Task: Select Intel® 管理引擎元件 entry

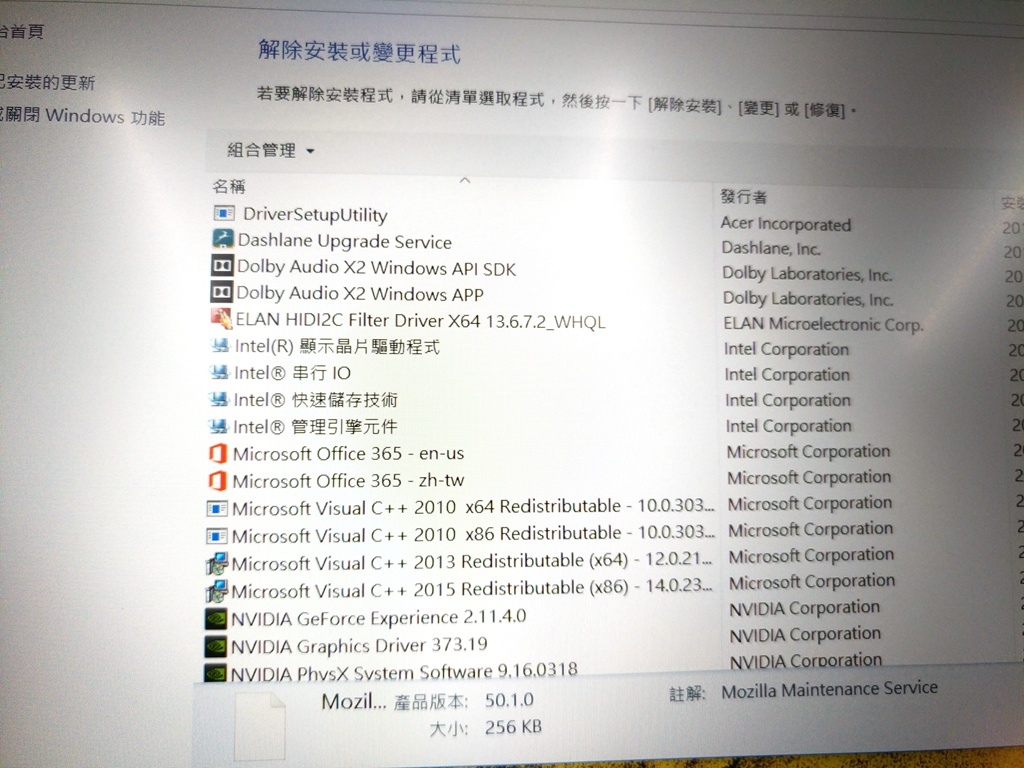Action: (x=315, y=427)
